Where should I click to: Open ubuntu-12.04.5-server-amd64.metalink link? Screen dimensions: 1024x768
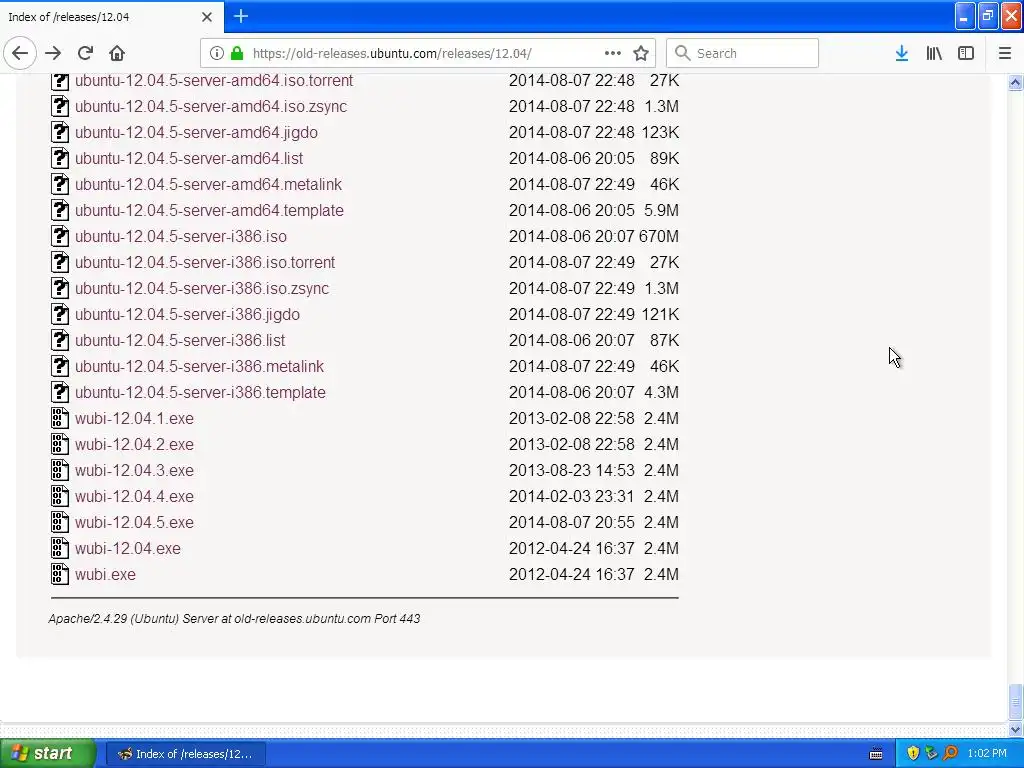pos(208,185)
